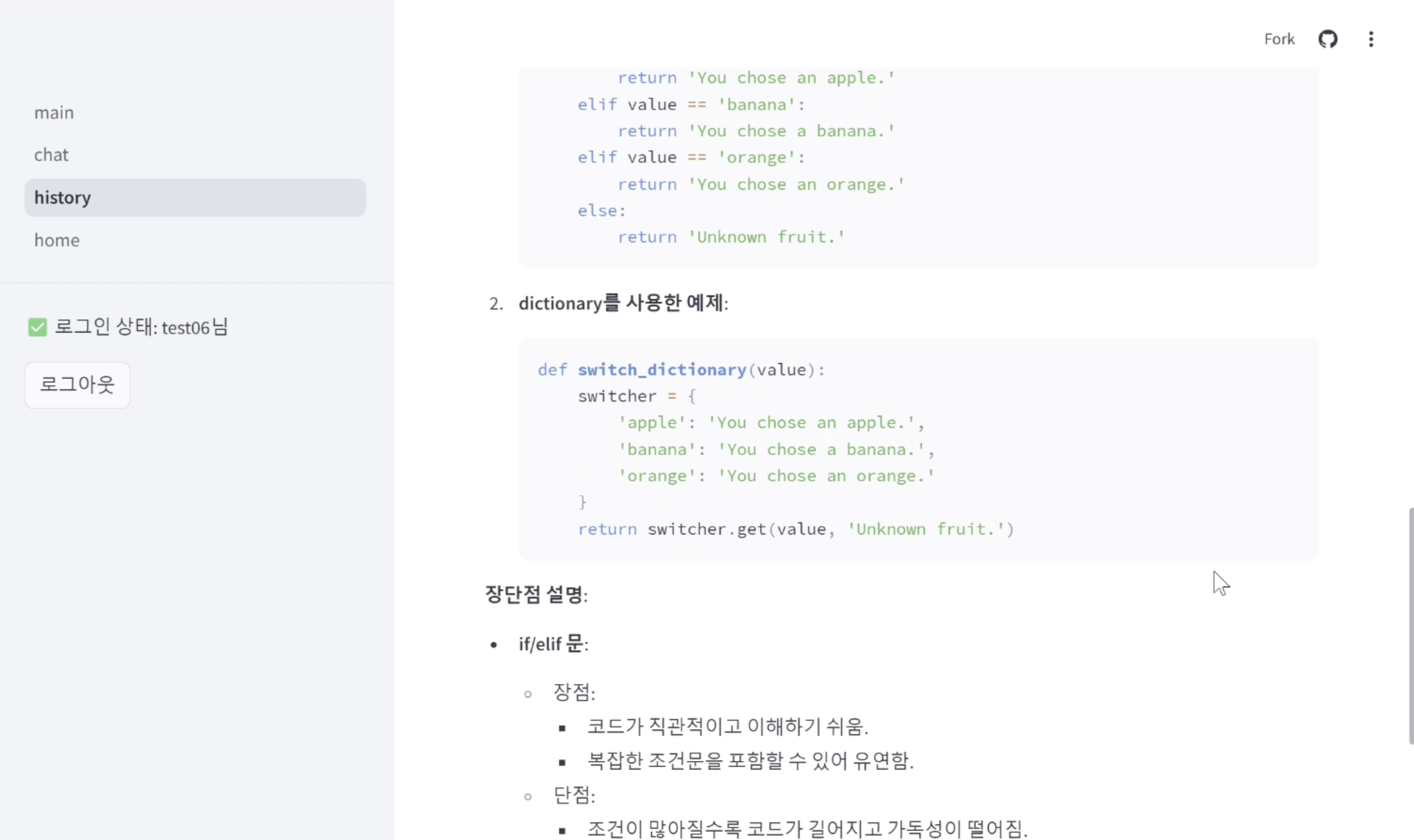Click the 로그아웃 button
Viewport: 1414px width, 840px height.
click(x=77, y=385)
